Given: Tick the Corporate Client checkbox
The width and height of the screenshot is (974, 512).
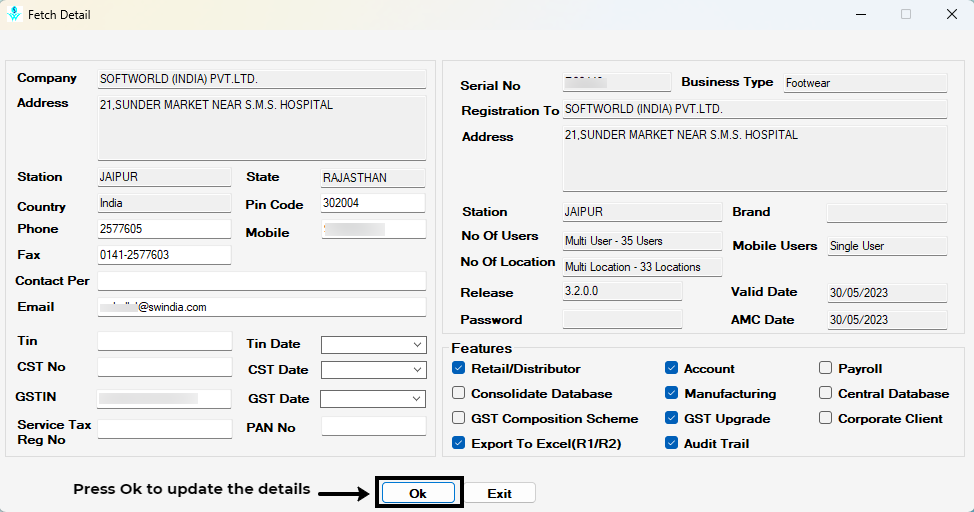Looking at the screenshot, I should tap(825, 419).
